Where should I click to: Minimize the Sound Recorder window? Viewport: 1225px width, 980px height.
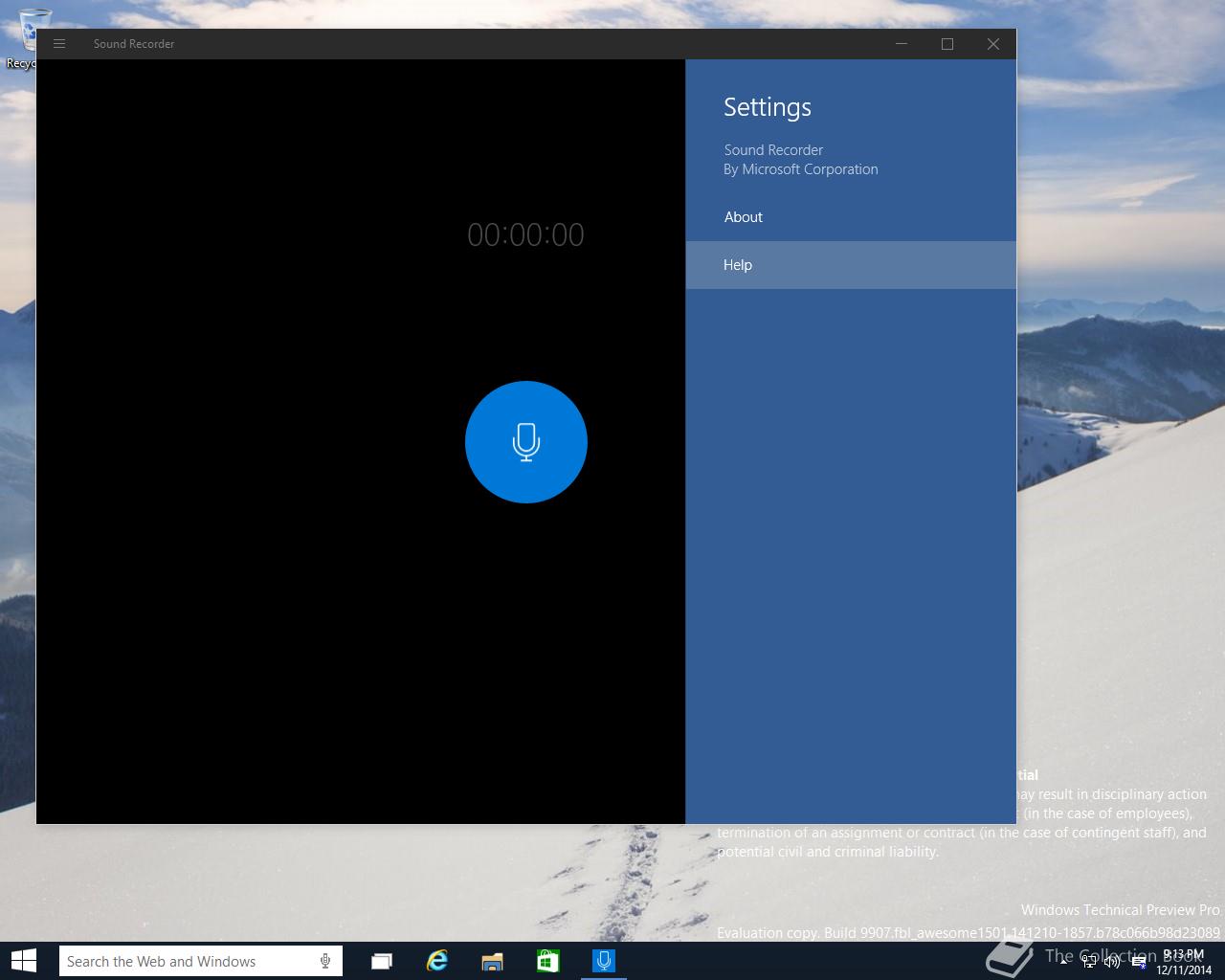tap(902, 44)
